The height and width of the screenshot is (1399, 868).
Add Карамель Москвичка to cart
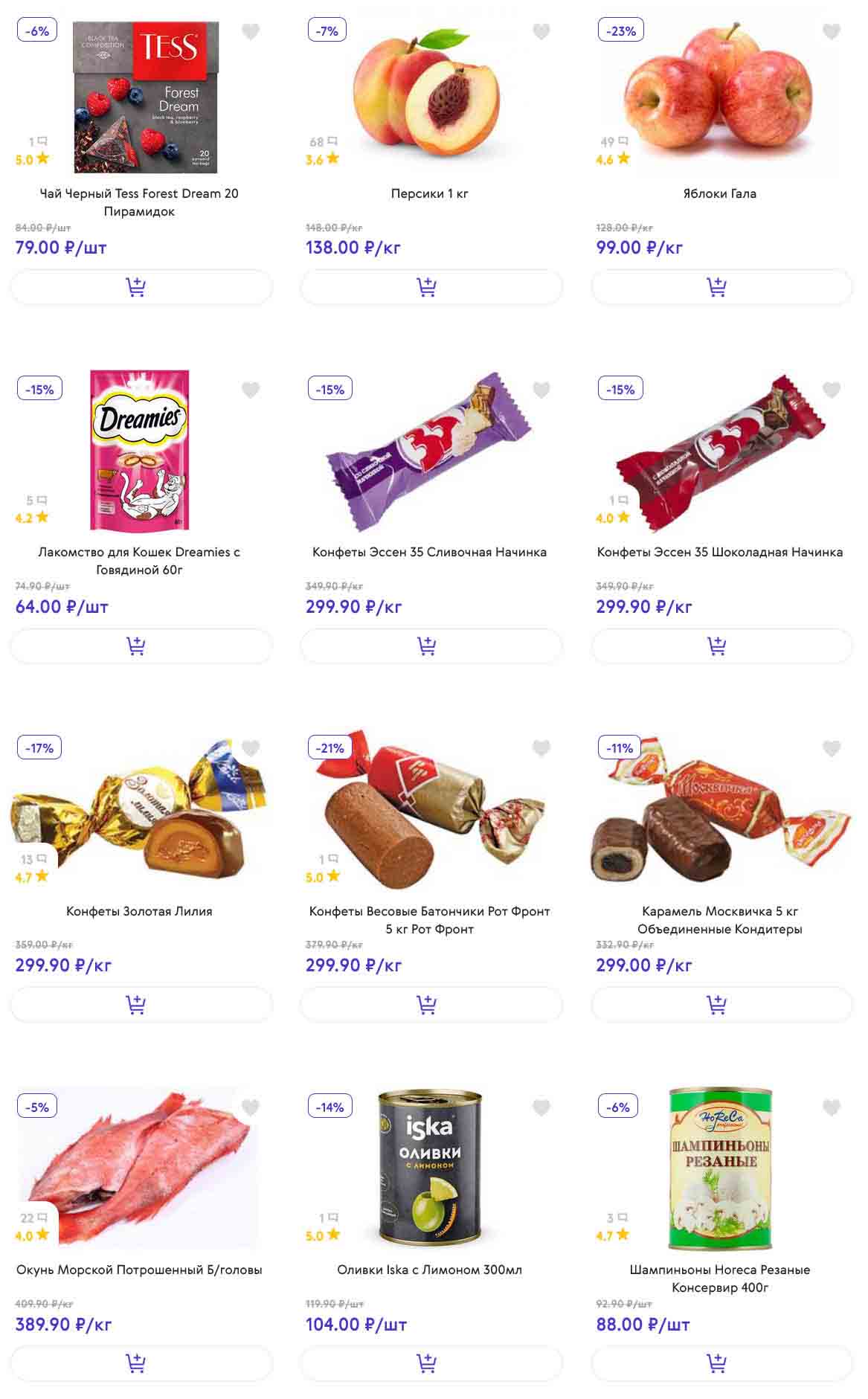pyautogui.click(x=721, y=1005)
